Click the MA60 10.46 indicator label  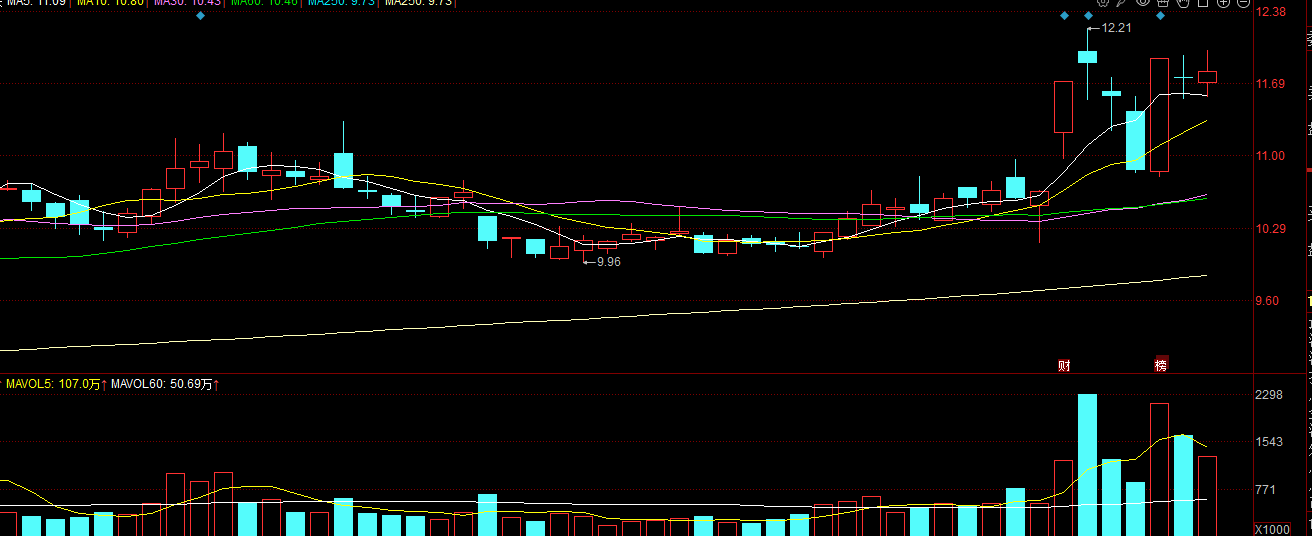click(x=264, y=3)
